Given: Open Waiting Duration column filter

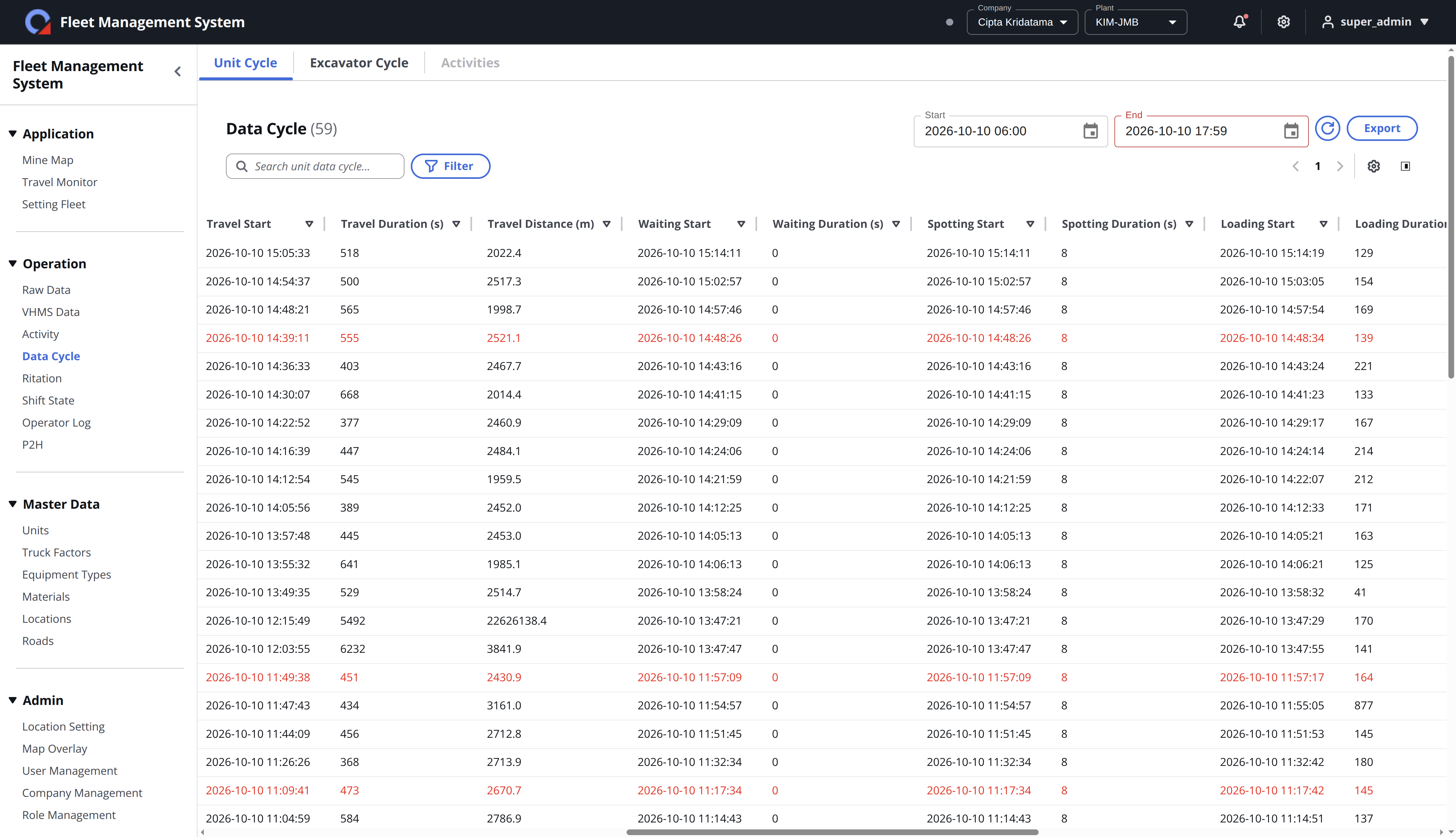Looking at the screenshot, I should coord(895,224).
